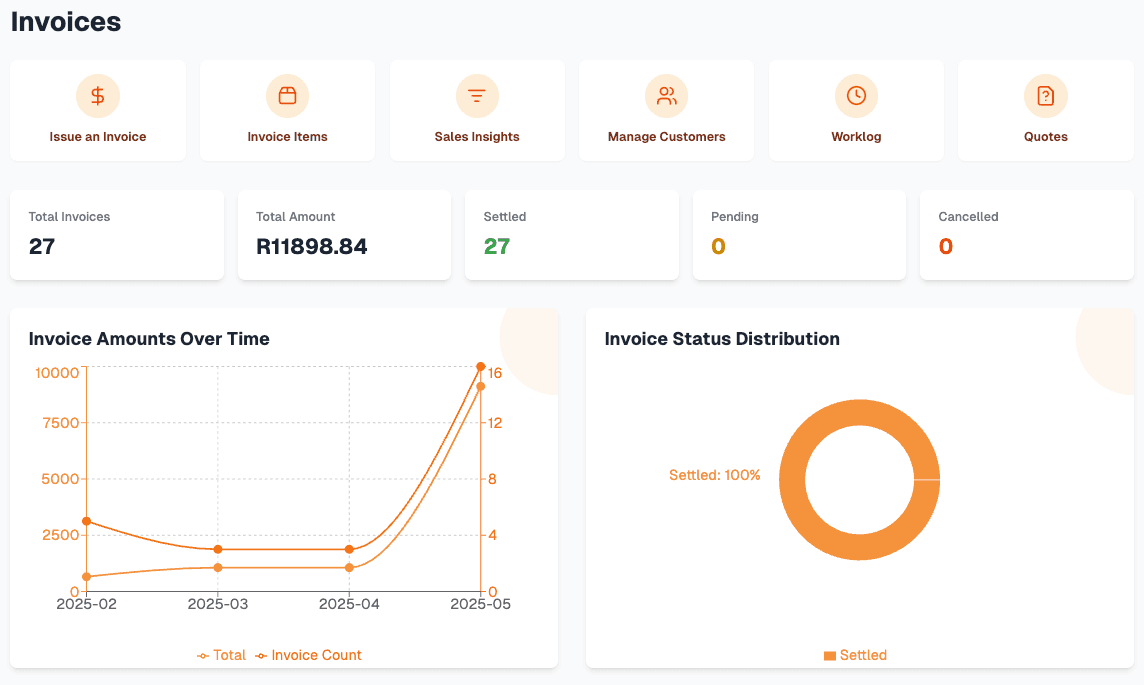Screen dimensions: 1144x685
Task: Click the Issue an Invoice dollar icon
Action: click(97, 95)
